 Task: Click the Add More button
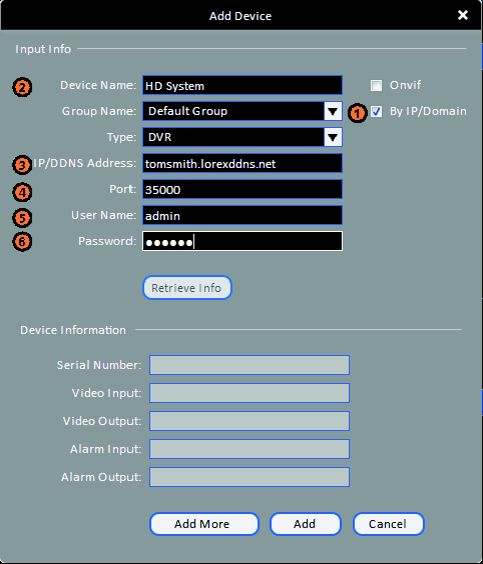coord(204,524)
